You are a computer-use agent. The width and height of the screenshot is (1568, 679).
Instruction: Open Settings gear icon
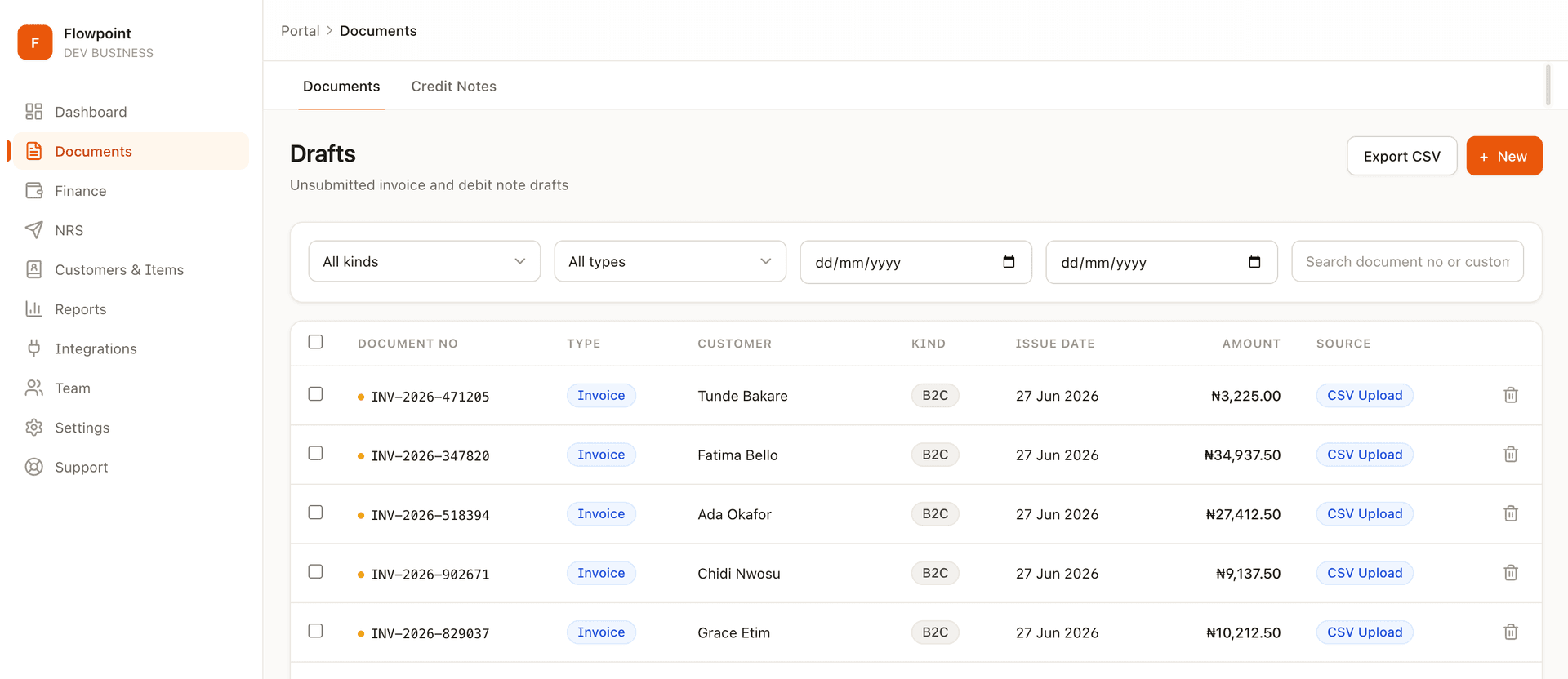(x=33, y=428)
